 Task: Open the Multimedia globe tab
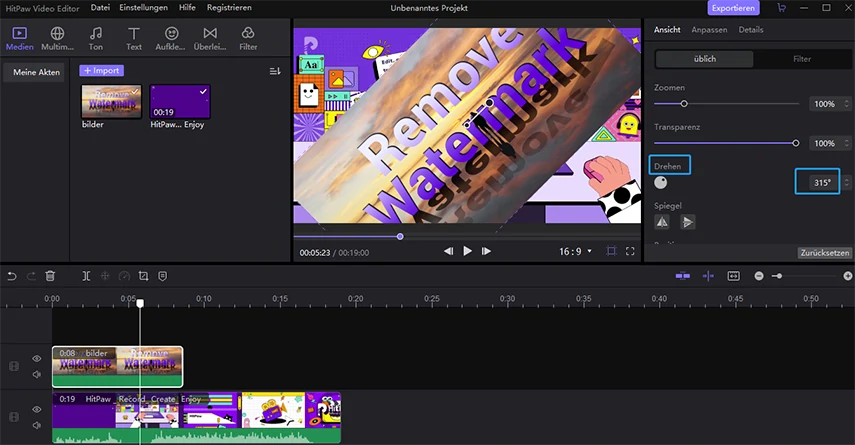[x=57, y=39]
